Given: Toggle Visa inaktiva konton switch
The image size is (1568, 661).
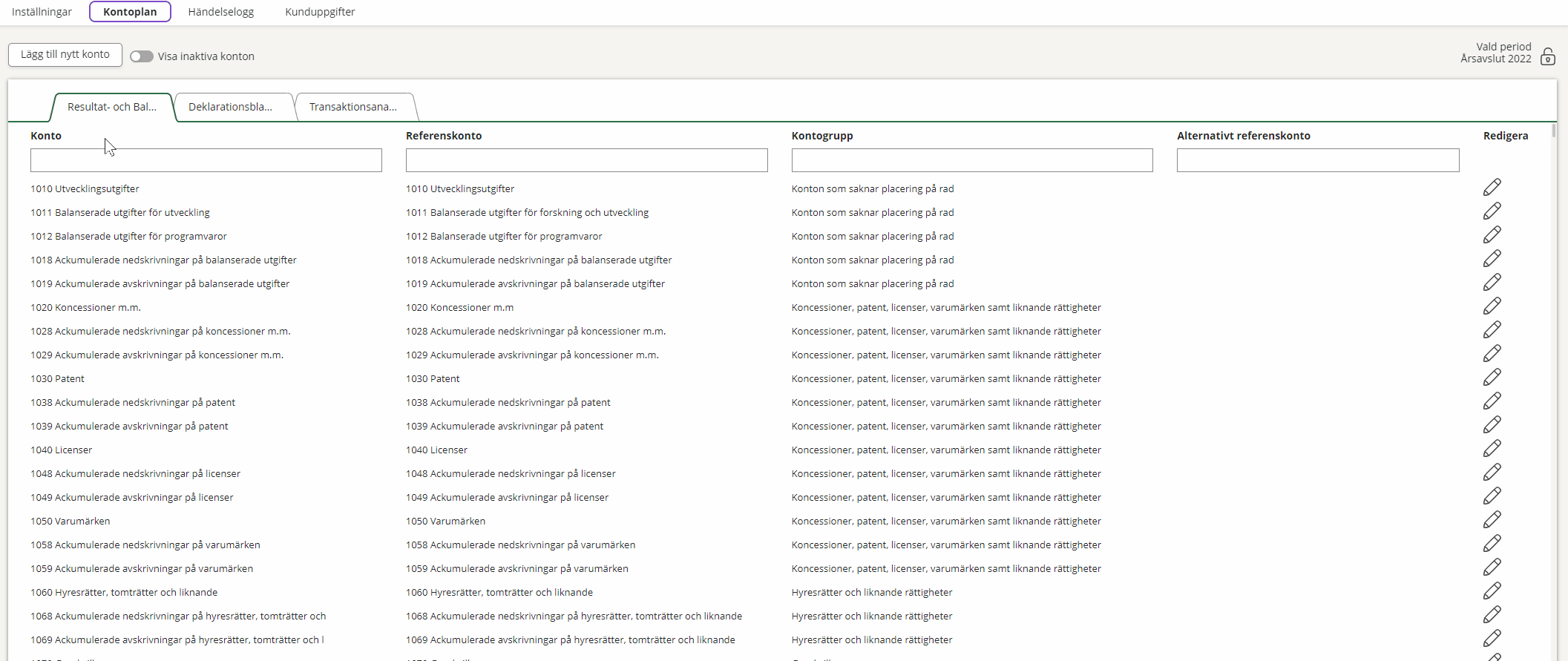Looking at the screenshot, I should coord(142,56).
